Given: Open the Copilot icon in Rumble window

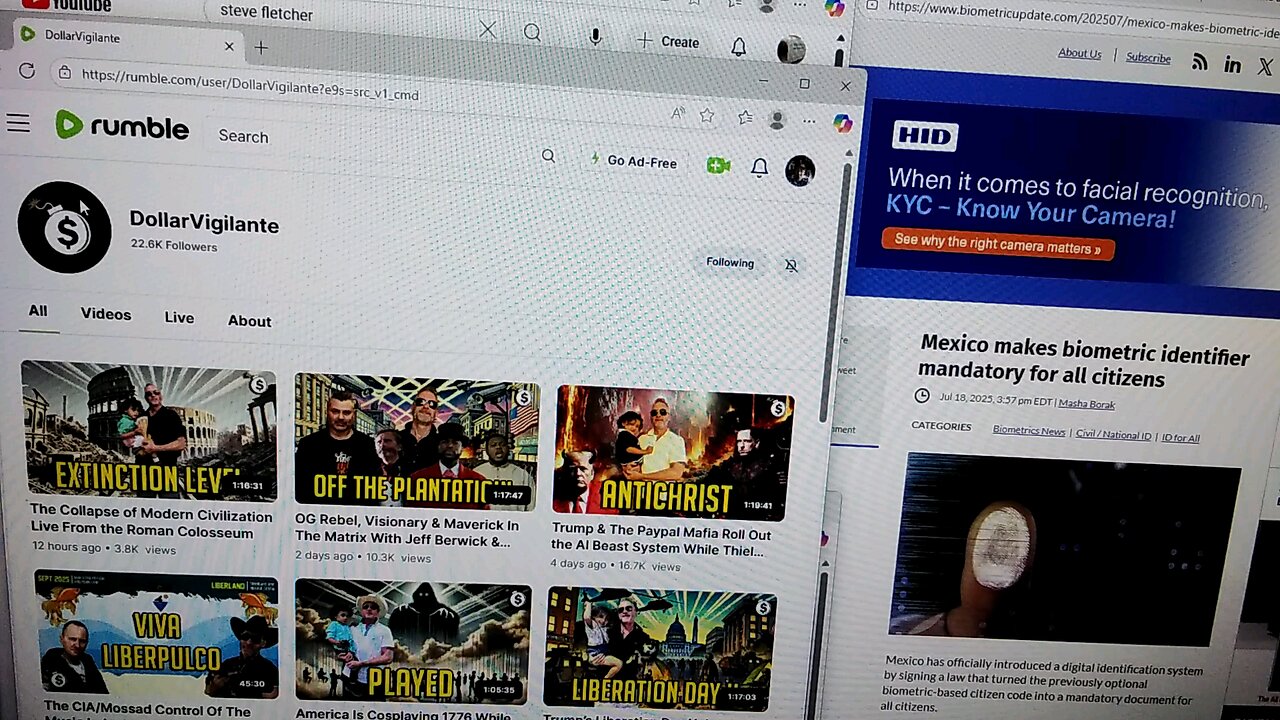Looking at the screenshot, I should [843, 123].
